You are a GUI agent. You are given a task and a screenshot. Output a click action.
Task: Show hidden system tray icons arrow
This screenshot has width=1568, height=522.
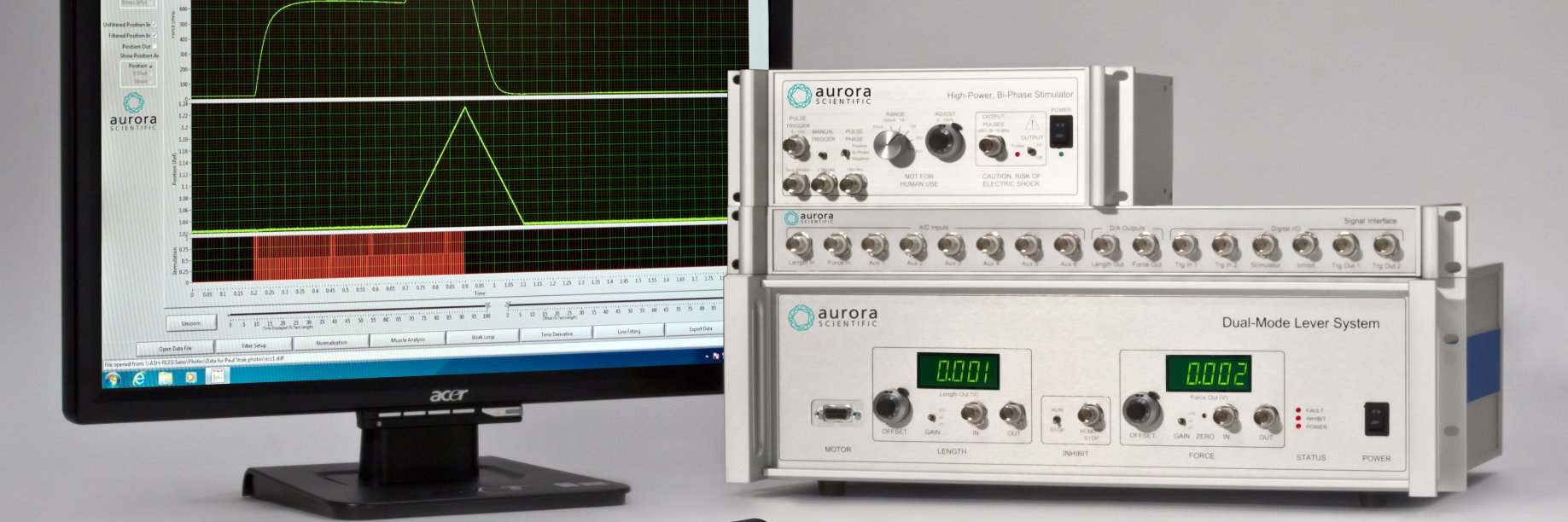pos(708,357)
